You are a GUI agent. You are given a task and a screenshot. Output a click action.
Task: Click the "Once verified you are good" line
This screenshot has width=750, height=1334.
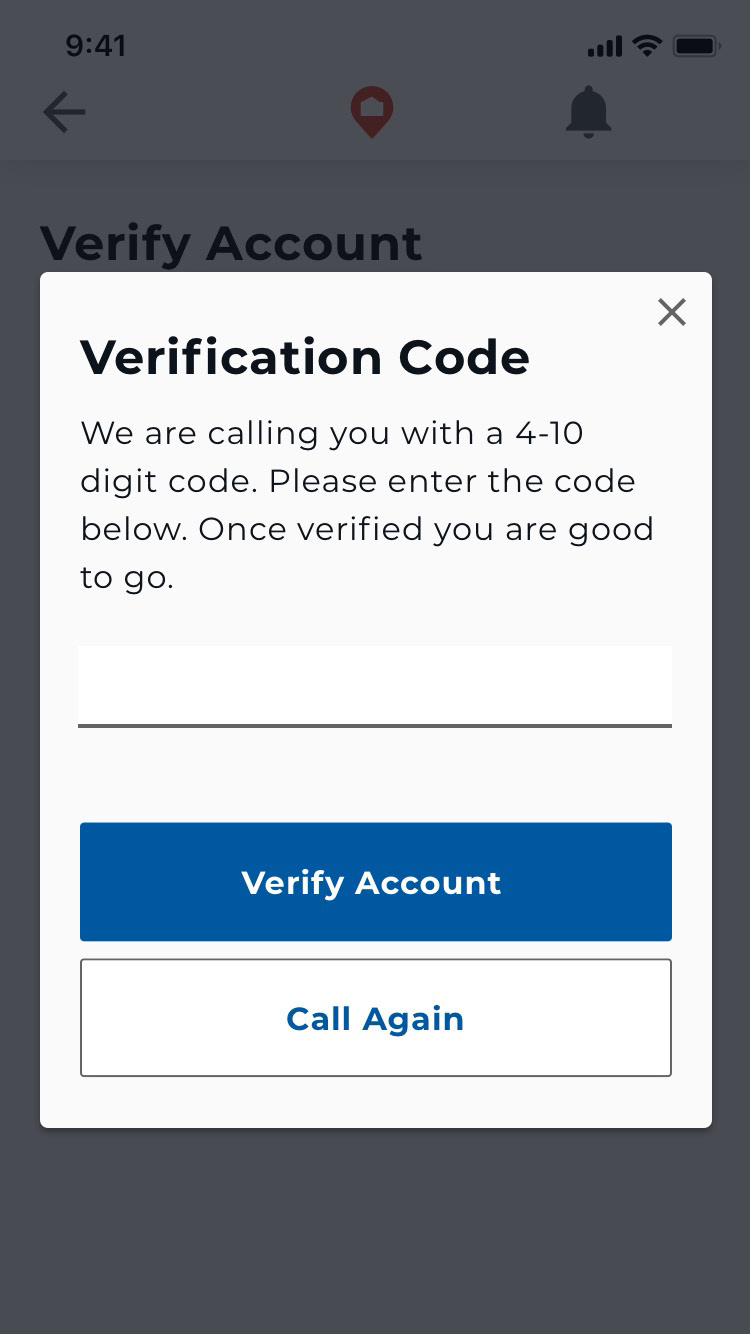point(366,529)
